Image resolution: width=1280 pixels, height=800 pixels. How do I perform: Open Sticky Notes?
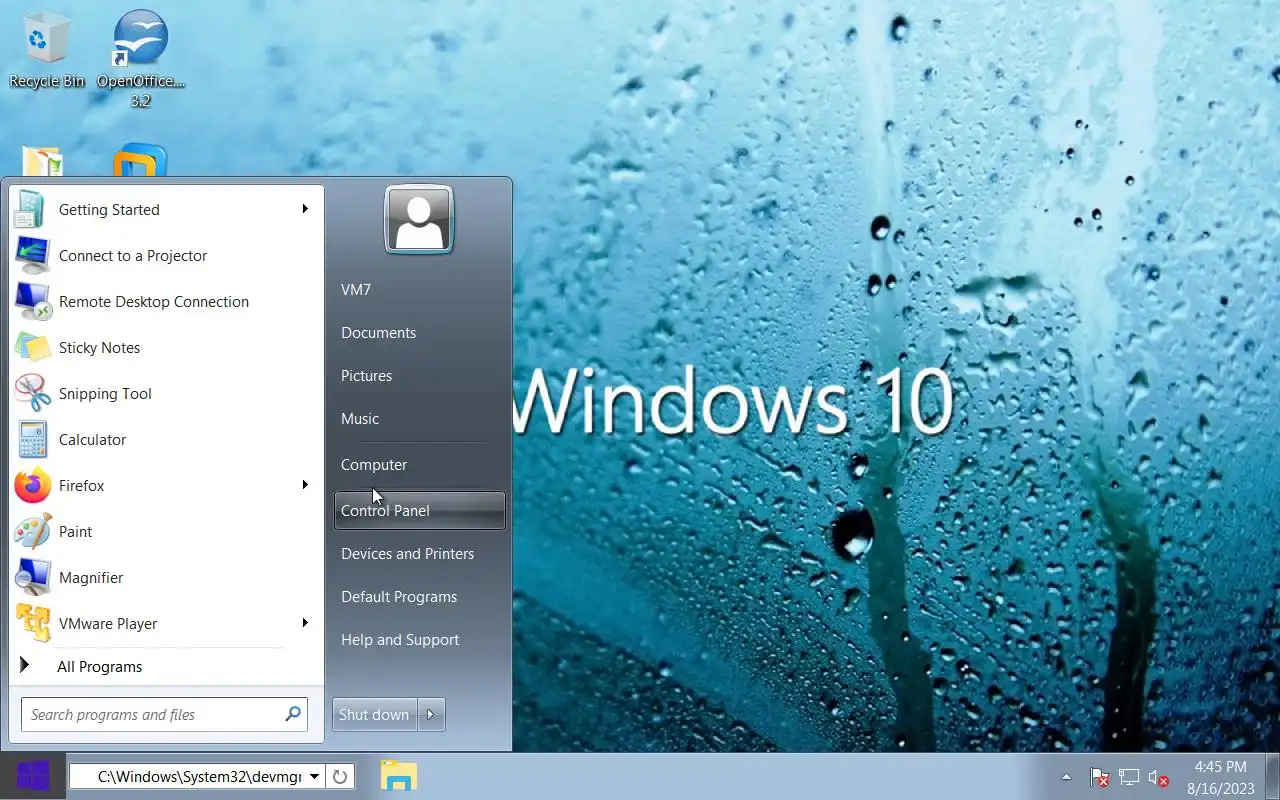click(x=166, y=347)
